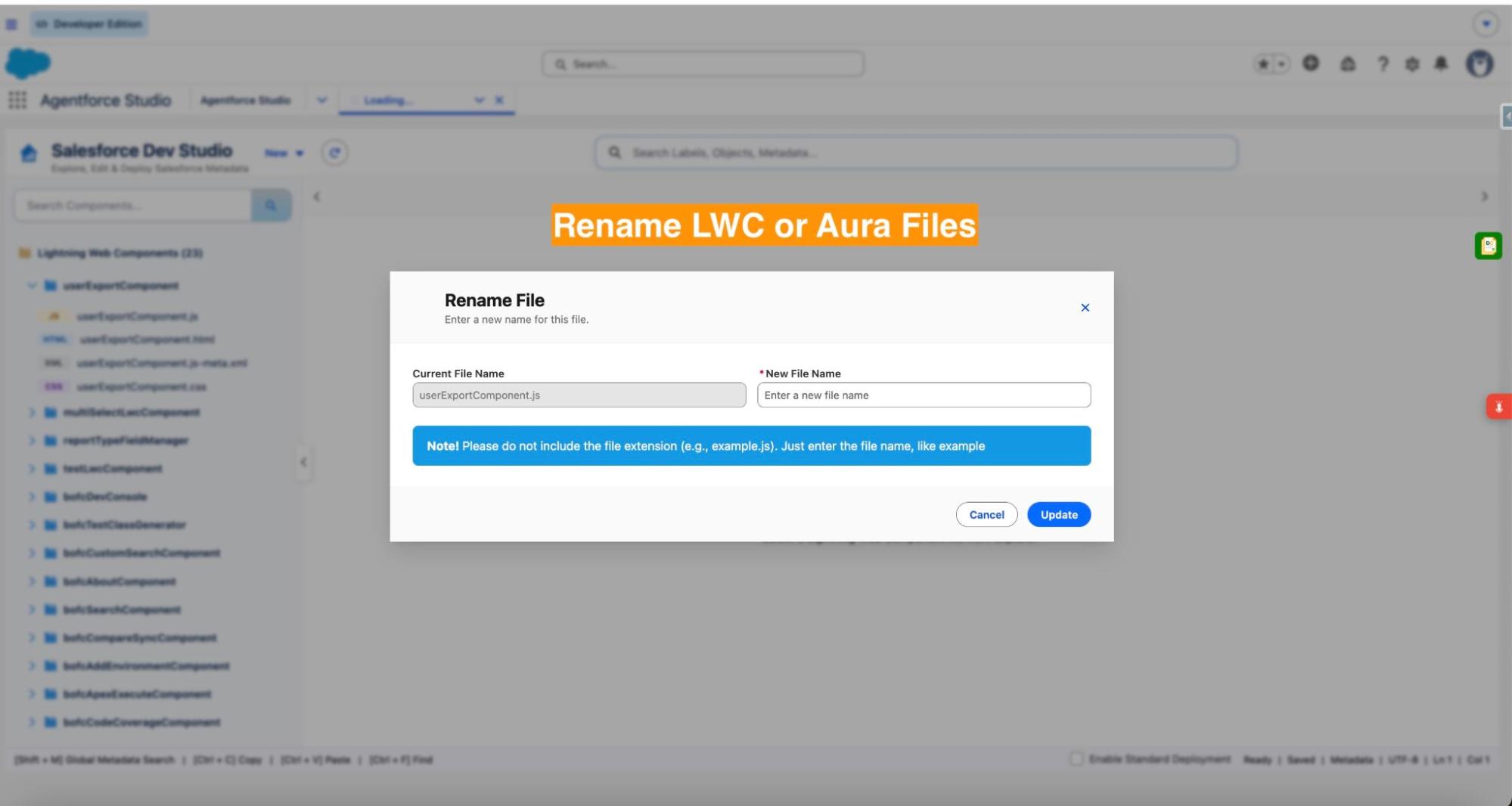Click the New File Name input field
Viewport: 1512px width, 806px height.
[x=924, y=395]
